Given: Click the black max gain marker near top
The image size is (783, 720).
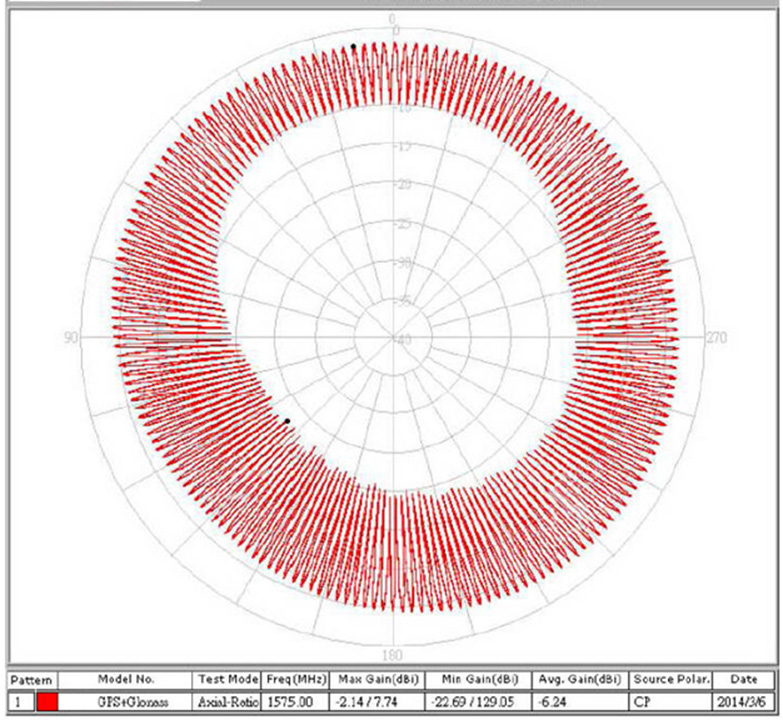Looking at the screenshot, I should [x=353, y=46].
